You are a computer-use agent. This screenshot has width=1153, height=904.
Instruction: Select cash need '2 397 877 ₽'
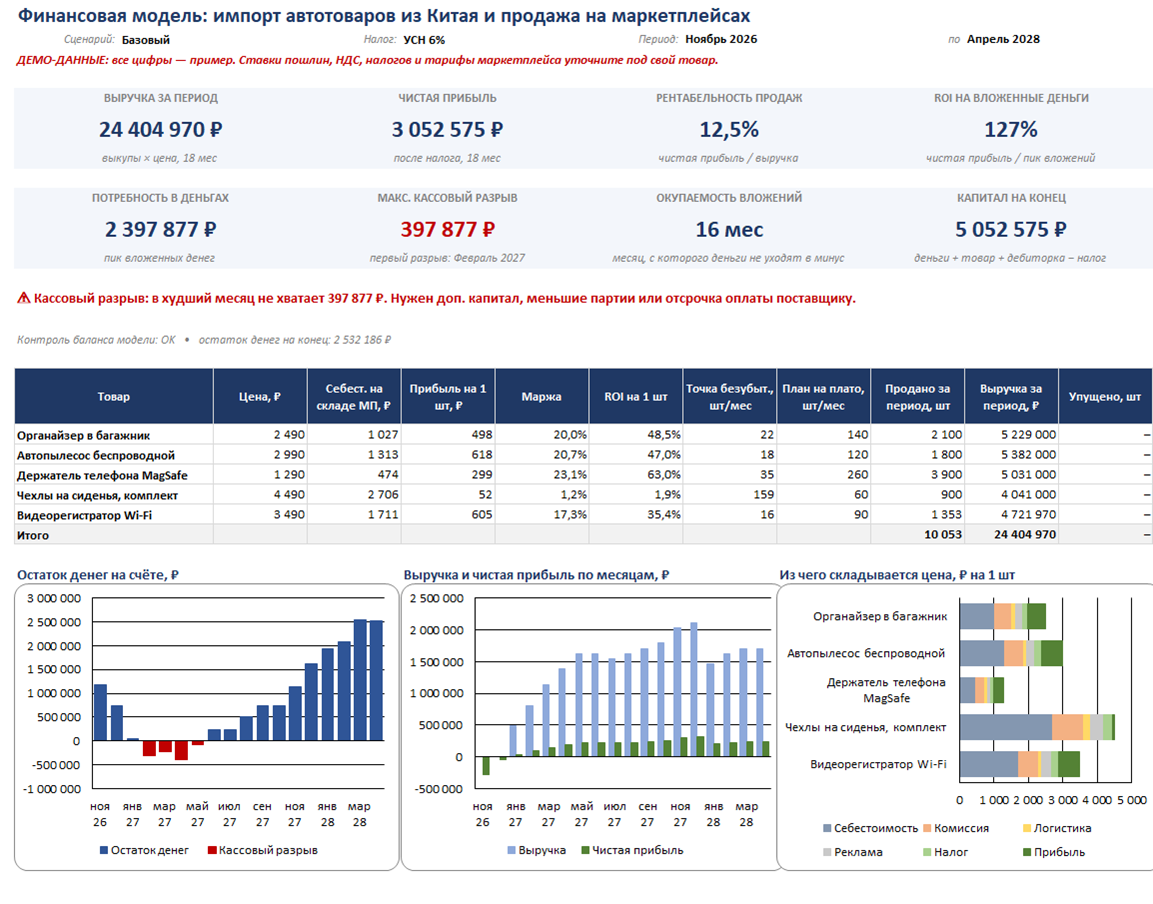(x=160, y=229)
